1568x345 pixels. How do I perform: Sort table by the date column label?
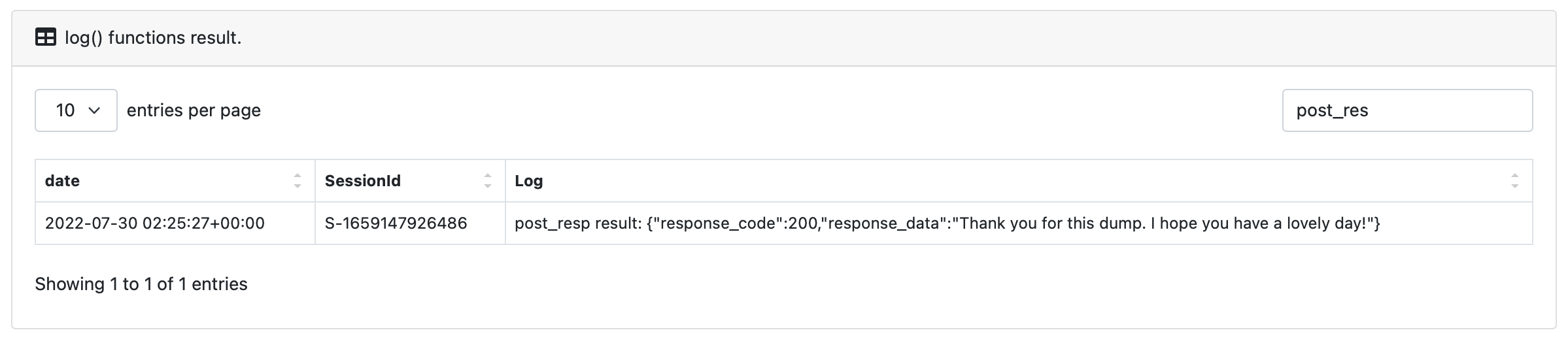tap(62, 181)
